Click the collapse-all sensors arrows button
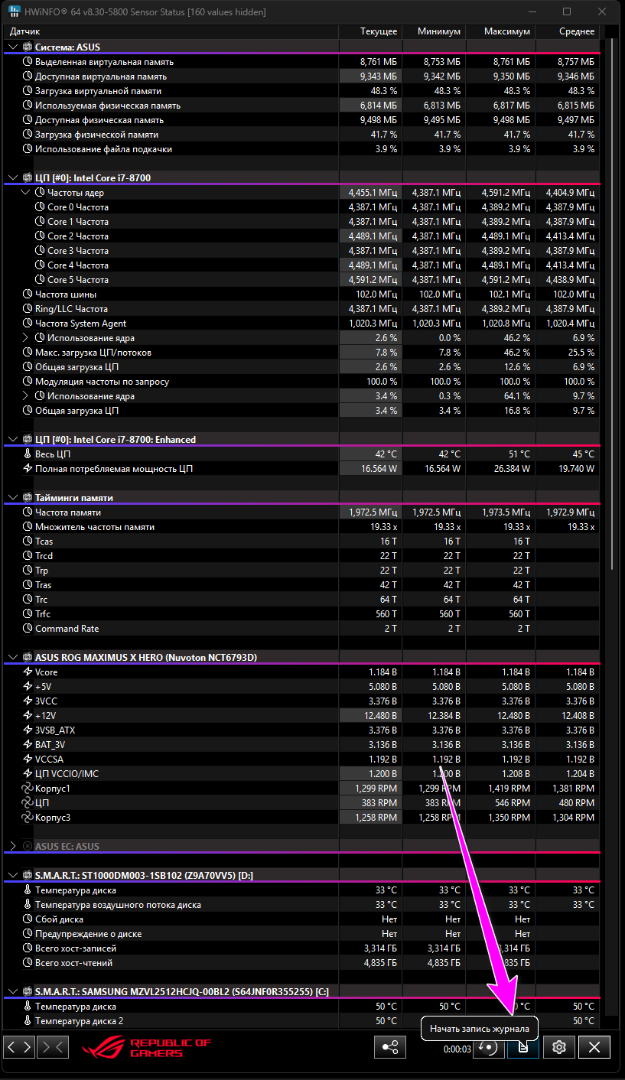Screen dimensions: 625x1080 53,1047
